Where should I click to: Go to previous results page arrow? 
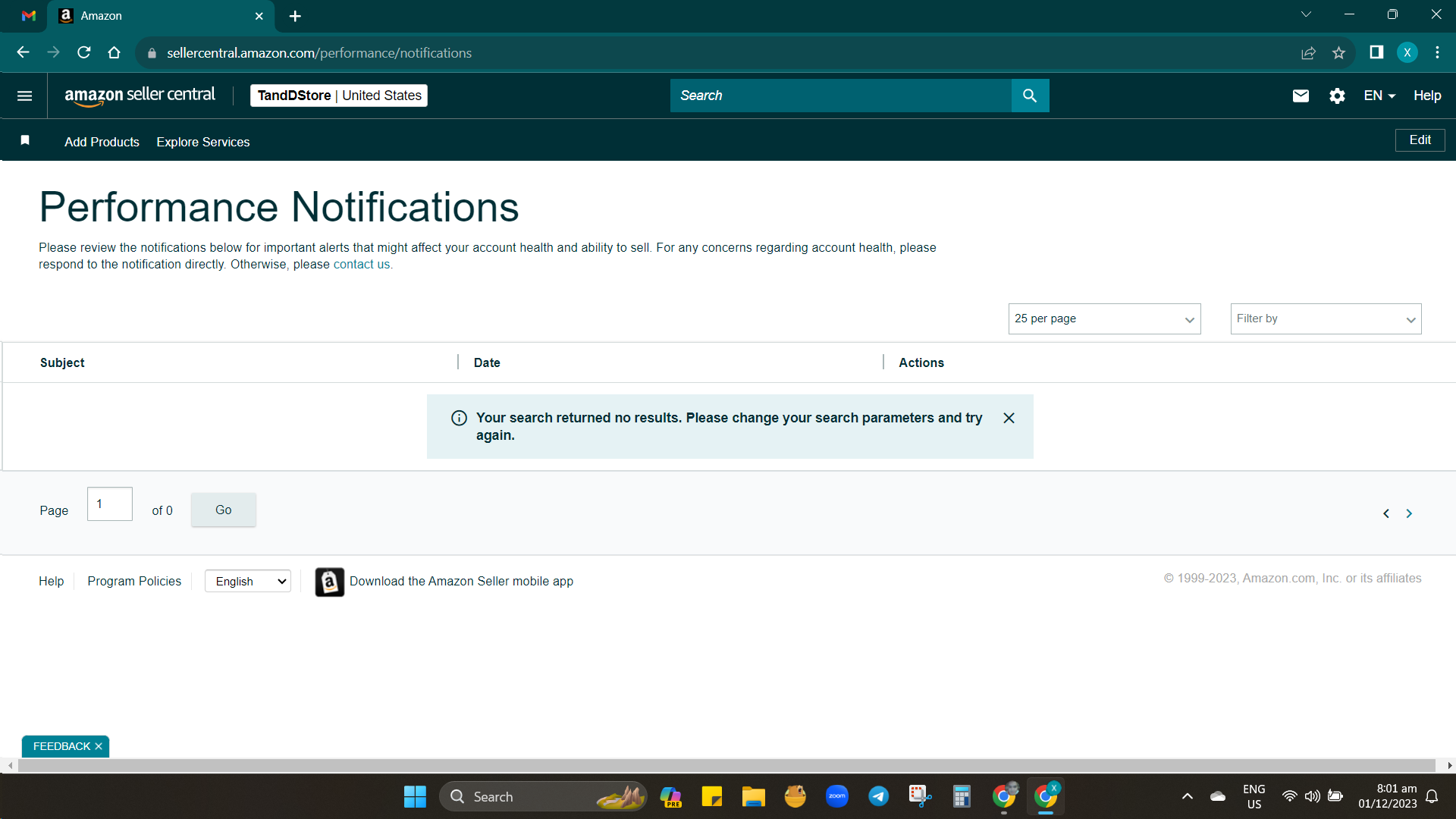point(1386,513)
